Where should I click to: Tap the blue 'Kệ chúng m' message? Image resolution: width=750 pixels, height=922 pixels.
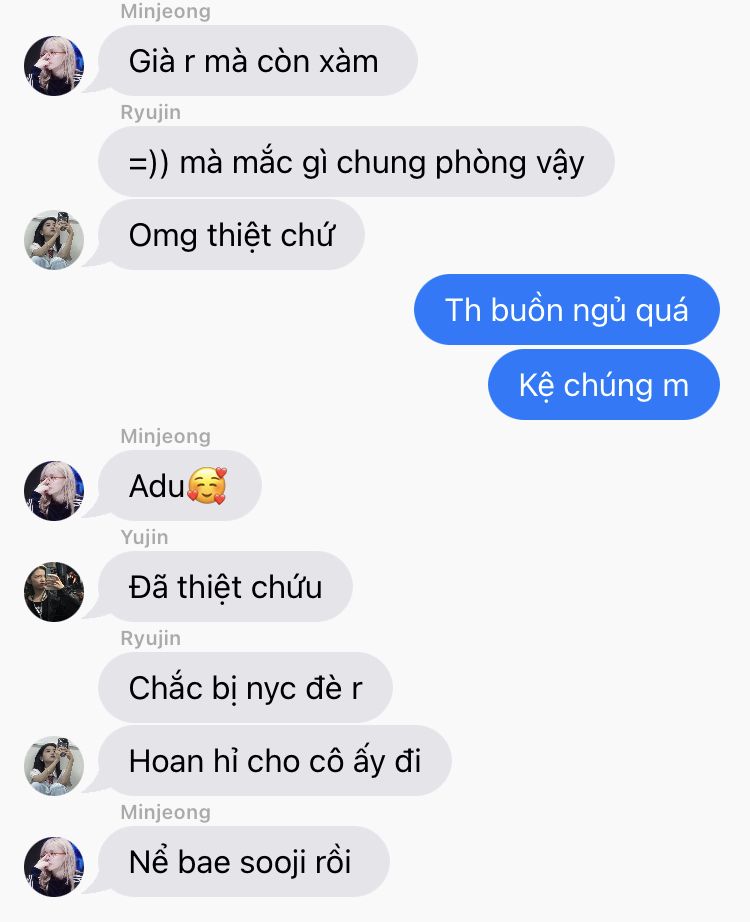pos(604,385)
